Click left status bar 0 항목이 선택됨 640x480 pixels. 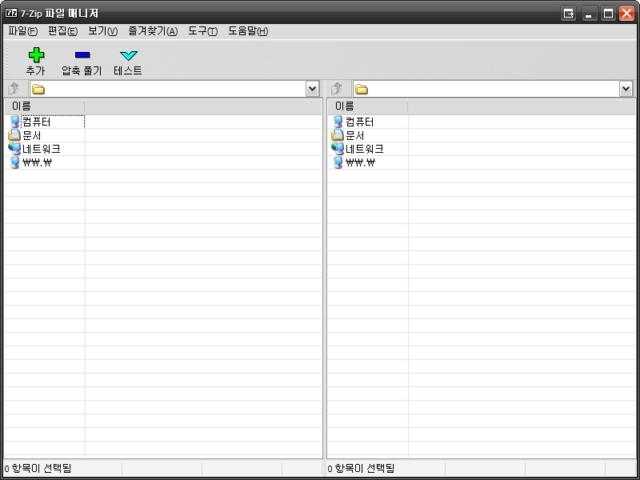pyautogui.click(x=38, y=468)
